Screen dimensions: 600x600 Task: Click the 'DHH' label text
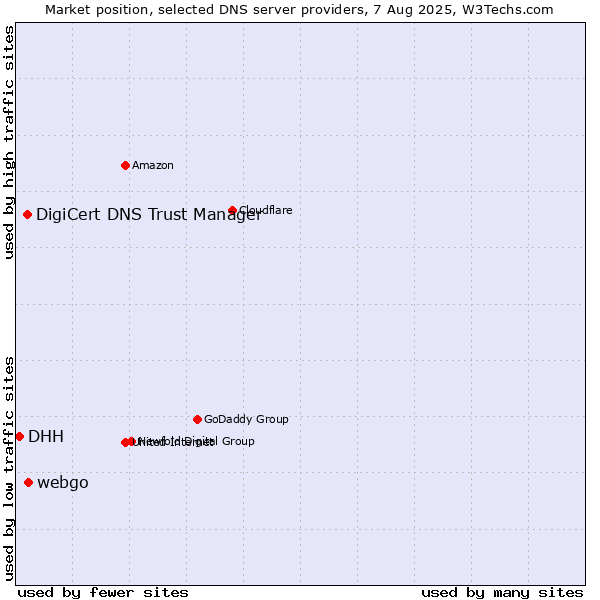point(46,436)
